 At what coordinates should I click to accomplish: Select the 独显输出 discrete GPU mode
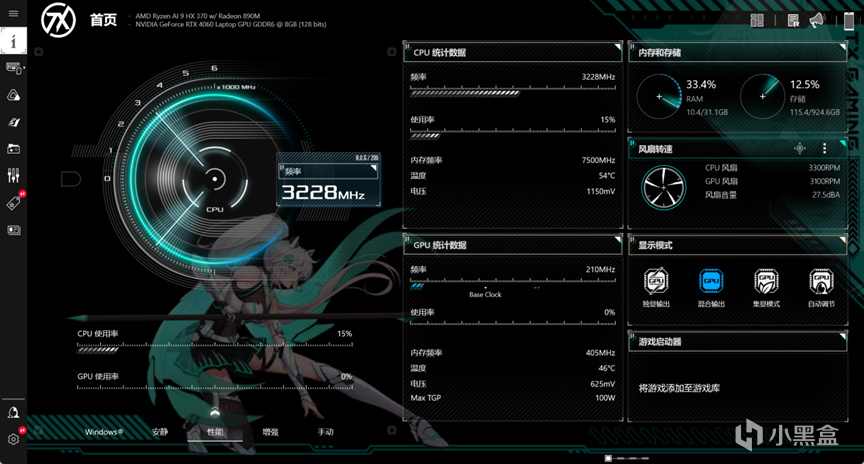[x=656, y=287]
